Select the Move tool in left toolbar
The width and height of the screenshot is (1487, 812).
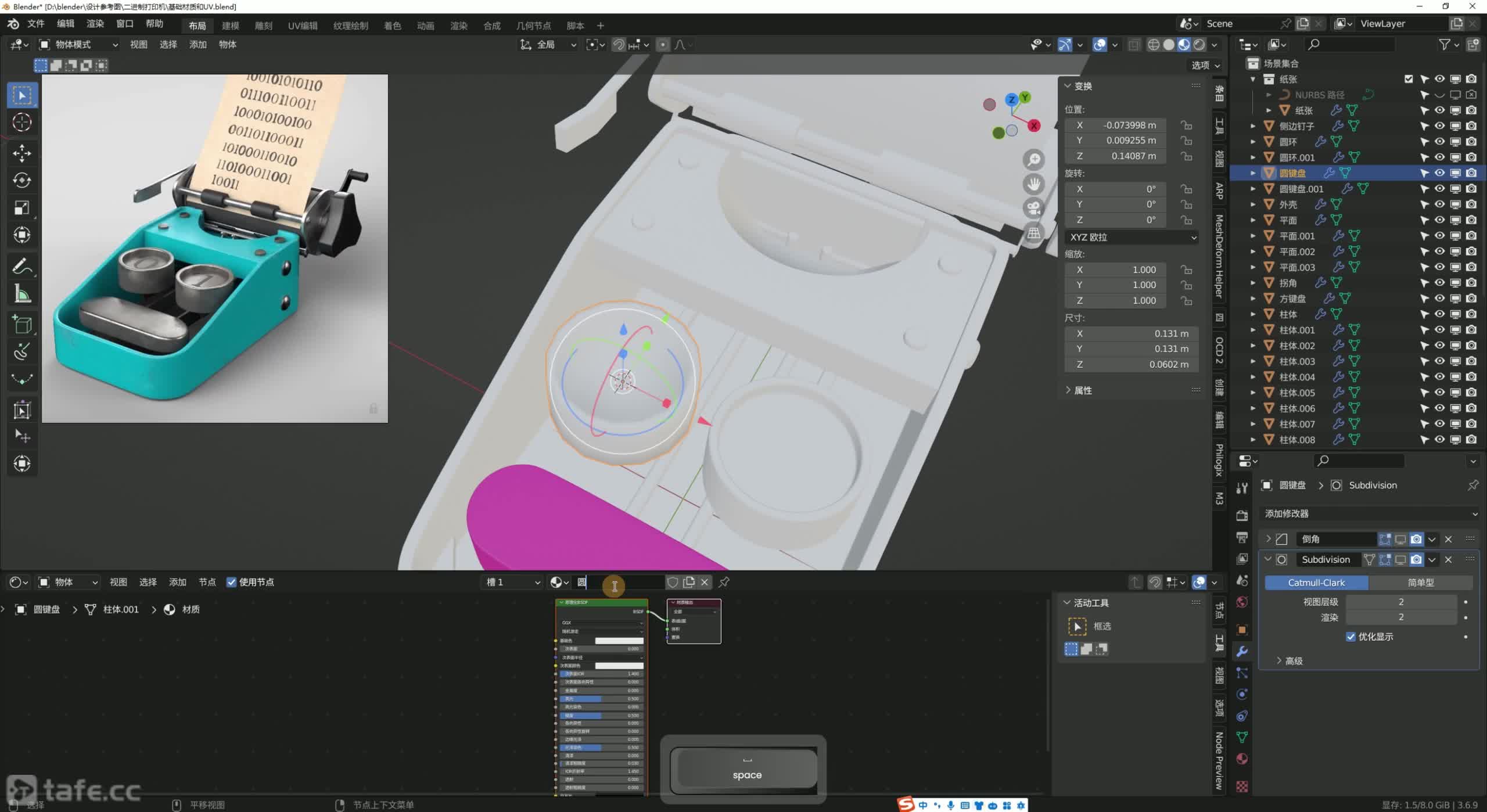pos(22,153)
